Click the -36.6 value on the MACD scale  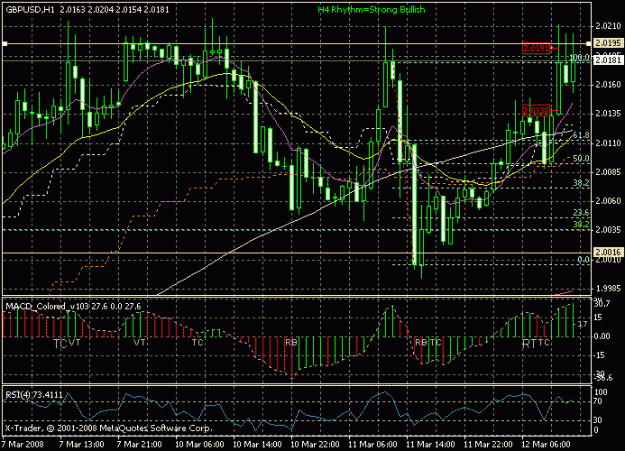603,378
